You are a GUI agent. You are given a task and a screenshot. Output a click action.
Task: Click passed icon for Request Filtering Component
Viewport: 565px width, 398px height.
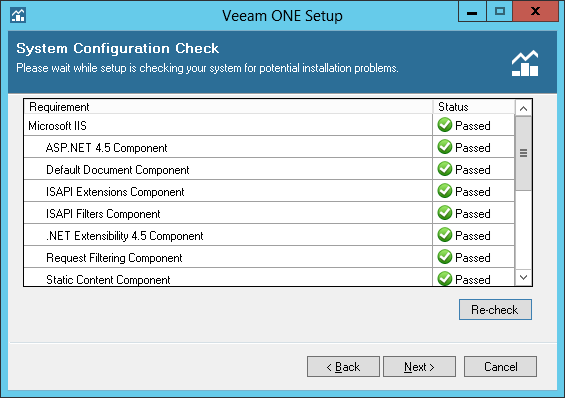point(445,257)
